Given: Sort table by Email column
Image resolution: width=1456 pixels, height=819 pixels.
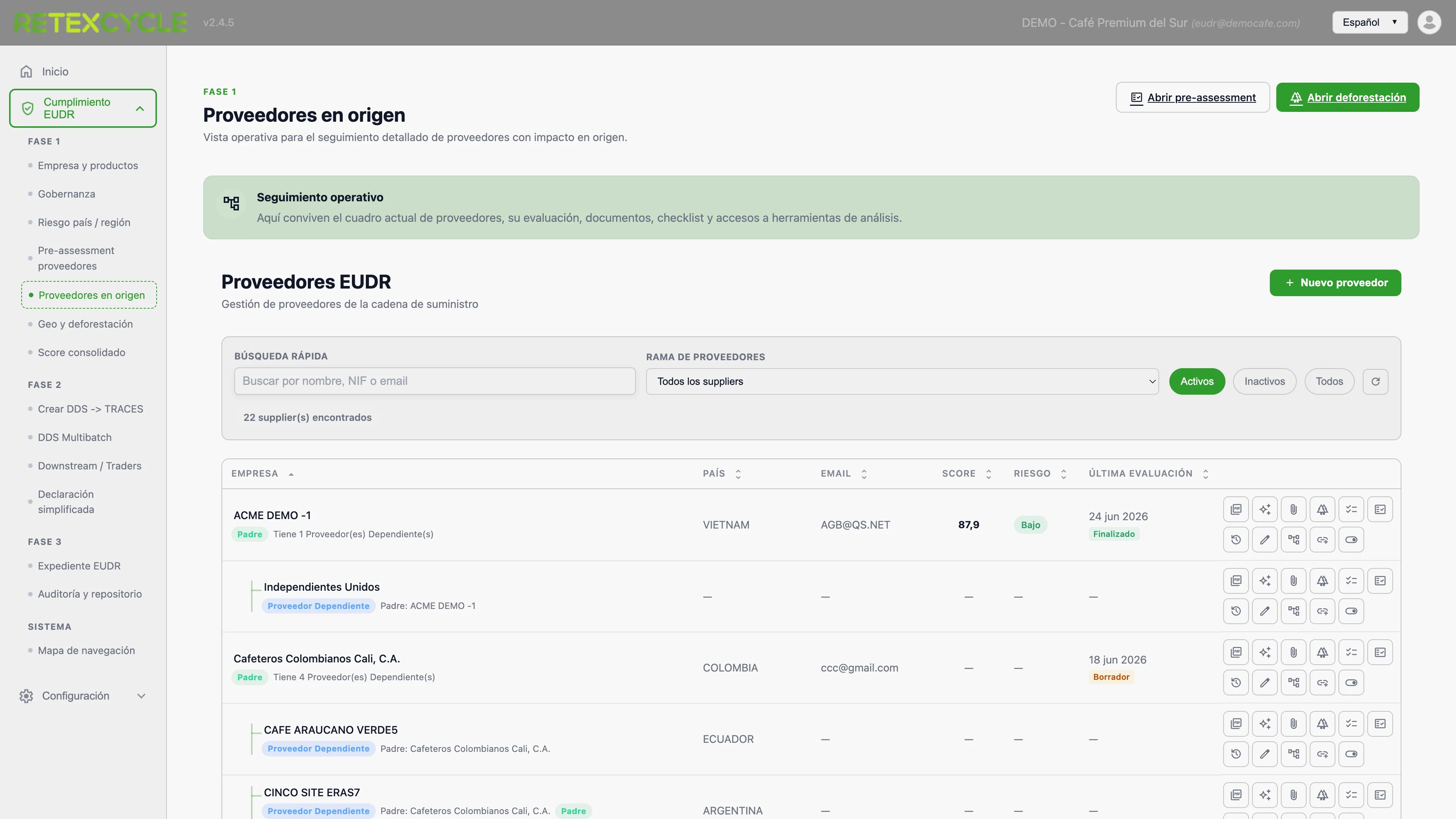Looking at the screenshot, I should point(844,474).
